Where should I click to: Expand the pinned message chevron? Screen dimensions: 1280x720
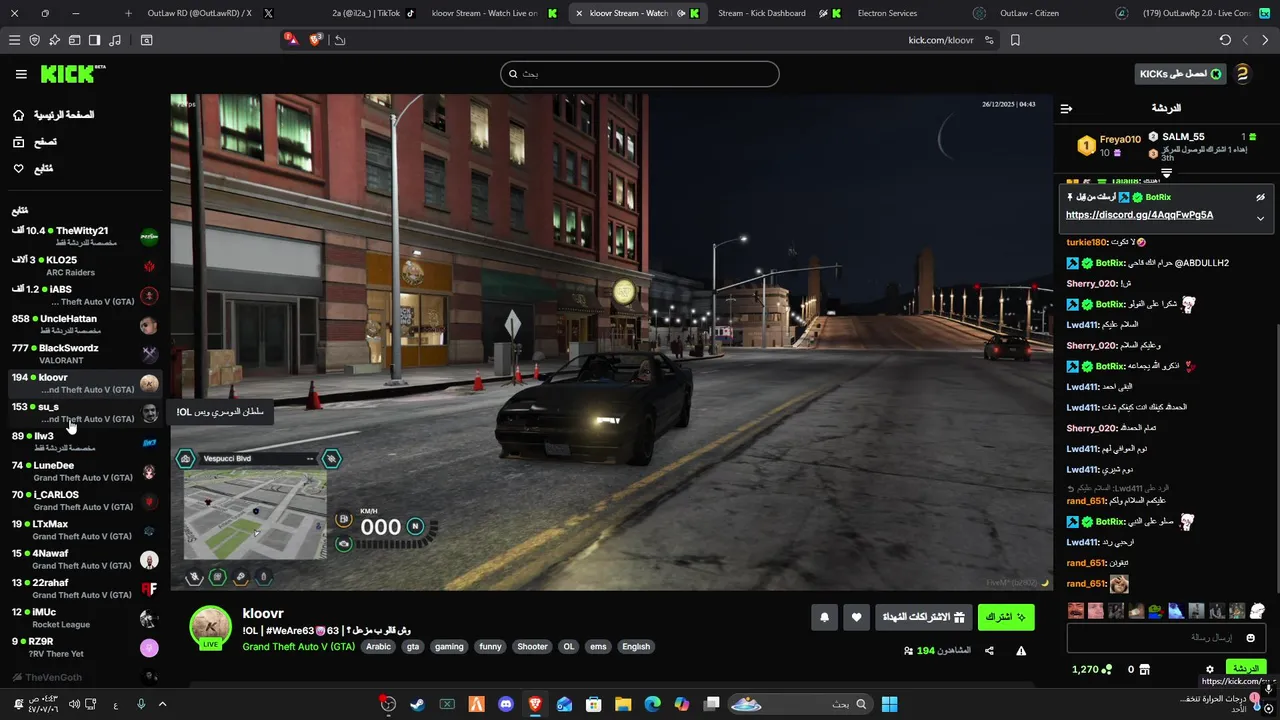(1260, 218)
